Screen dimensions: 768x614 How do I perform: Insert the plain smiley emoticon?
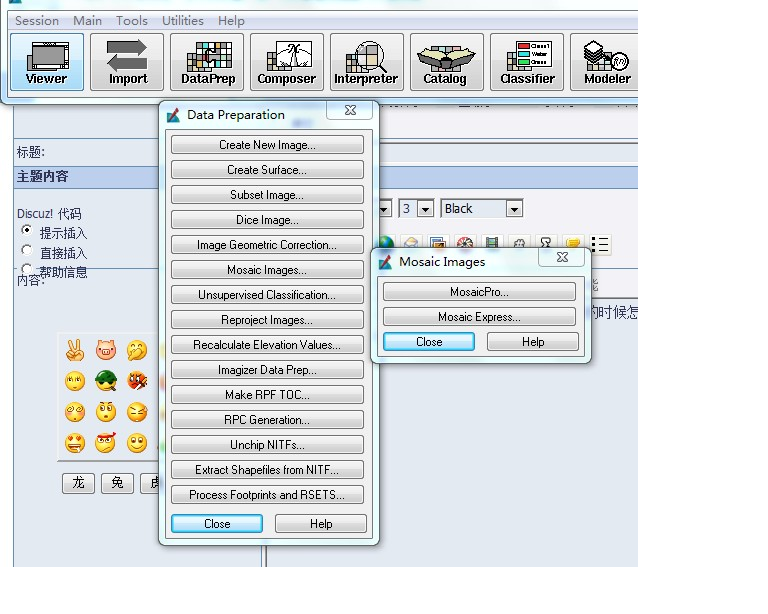[x=137, y=443]
